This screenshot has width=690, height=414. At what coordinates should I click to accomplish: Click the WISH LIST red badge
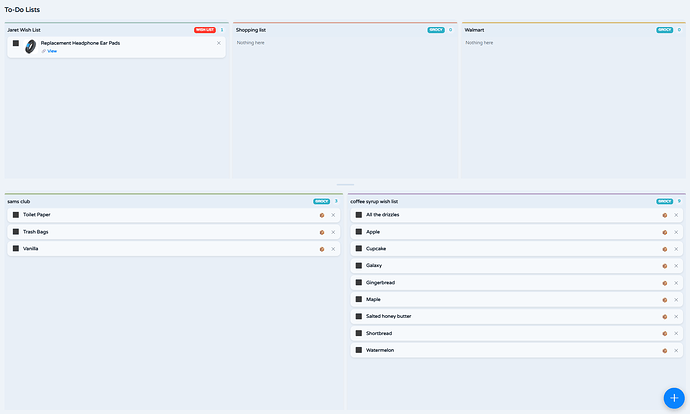[205, 30]
